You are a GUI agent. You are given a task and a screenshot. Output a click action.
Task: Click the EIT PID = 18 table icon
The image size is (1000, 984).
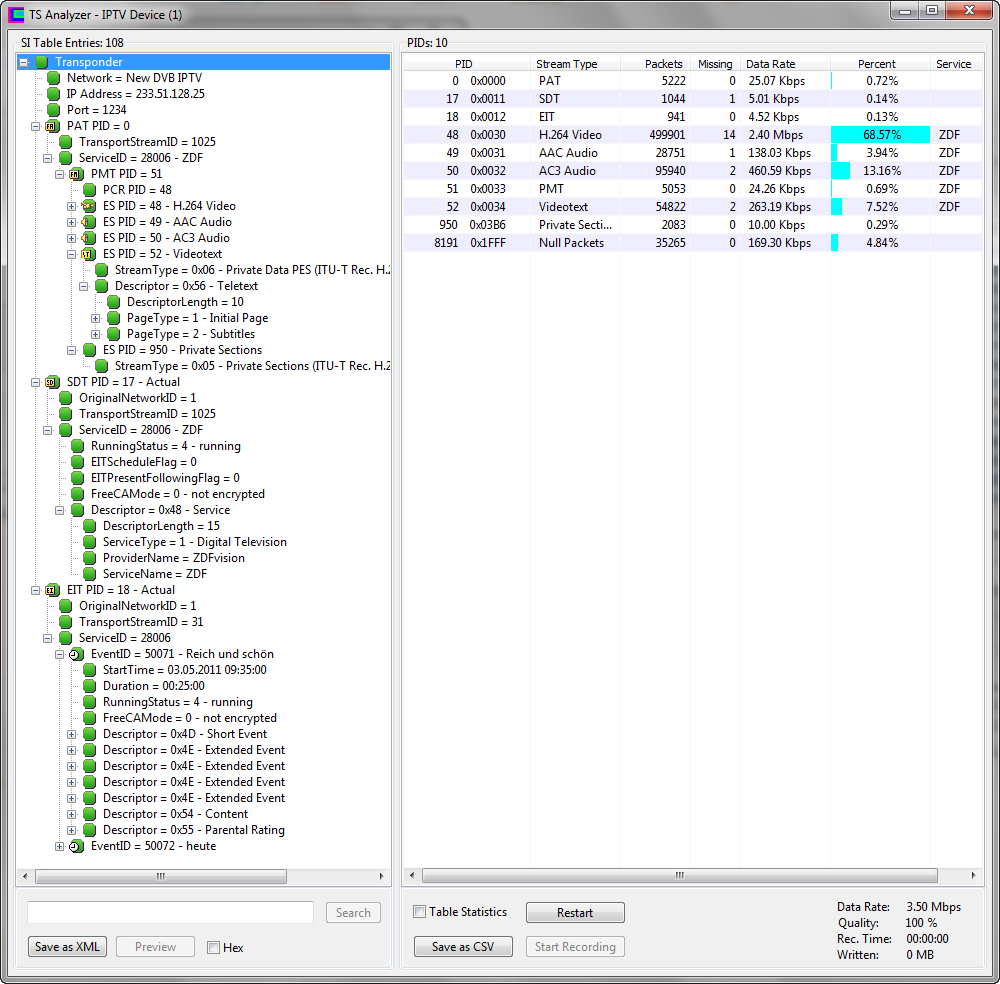pos(52,590)
